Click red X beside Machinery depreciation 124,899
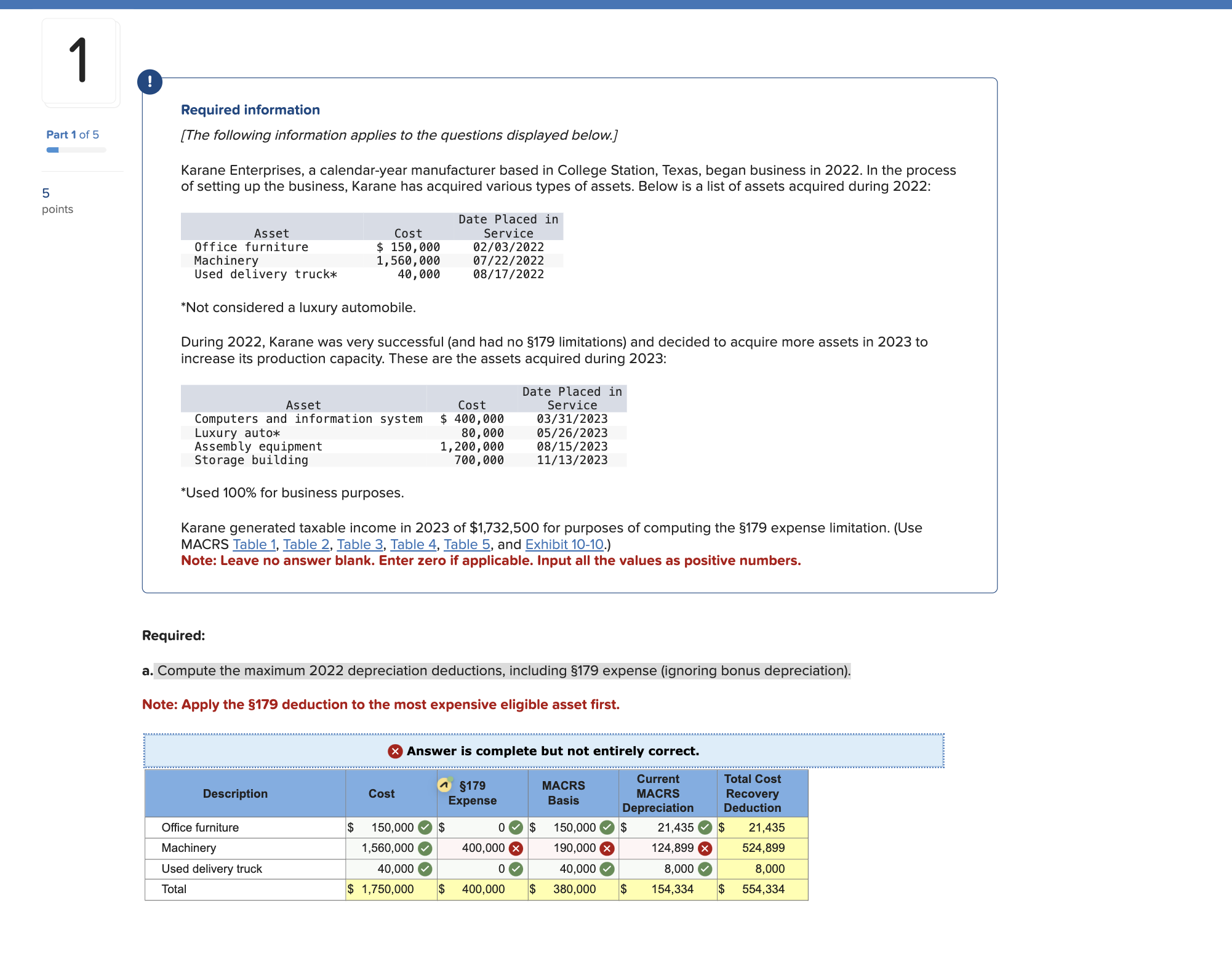The image size is (1232, 975). coord(705,848)
